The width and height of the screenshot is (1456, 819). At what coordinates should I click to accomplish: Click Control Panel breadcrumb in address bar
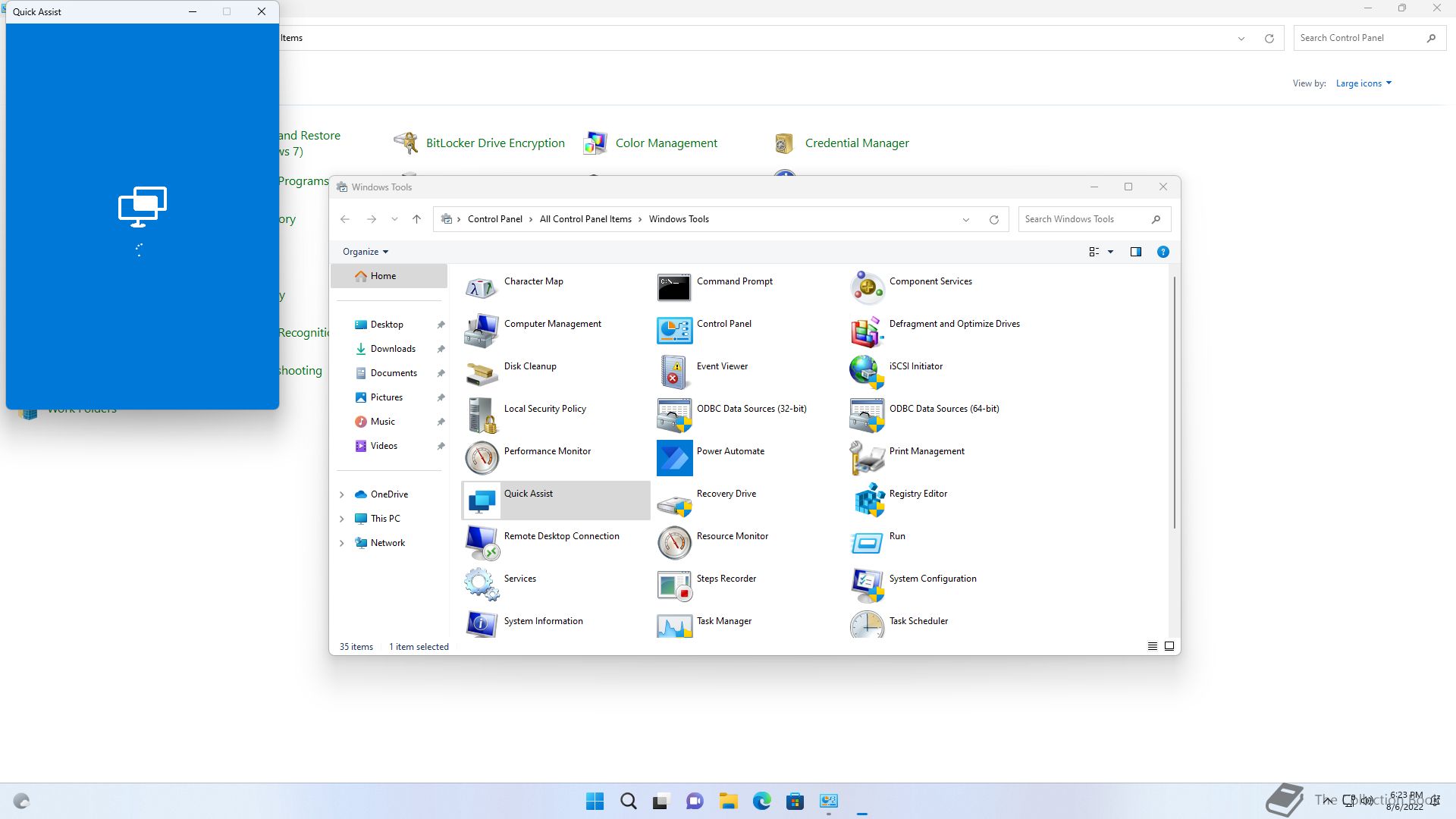pos(494,219)
